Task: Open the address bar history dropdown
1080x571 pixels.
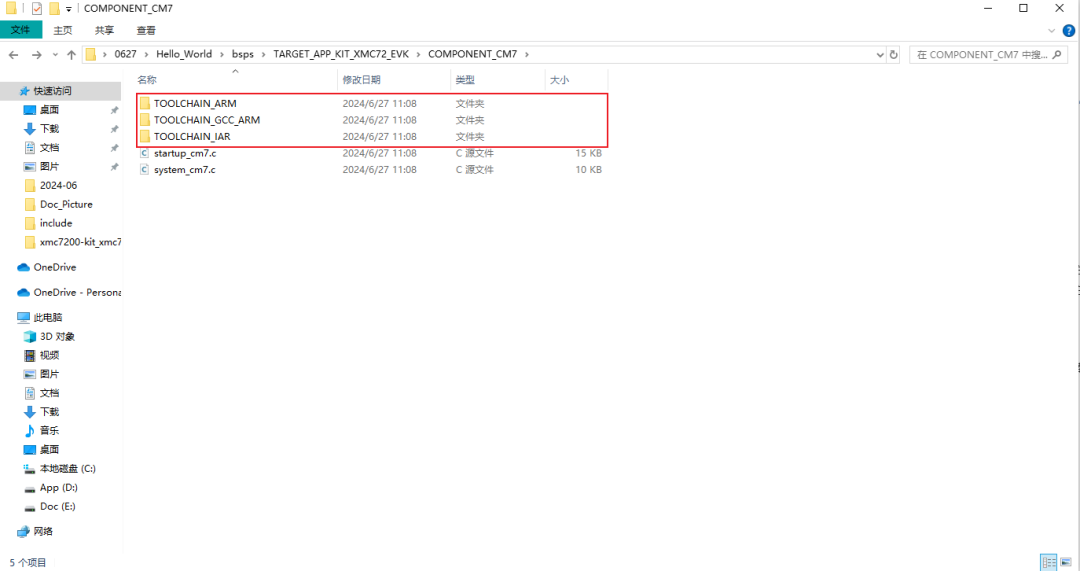Action: [878, 54]
